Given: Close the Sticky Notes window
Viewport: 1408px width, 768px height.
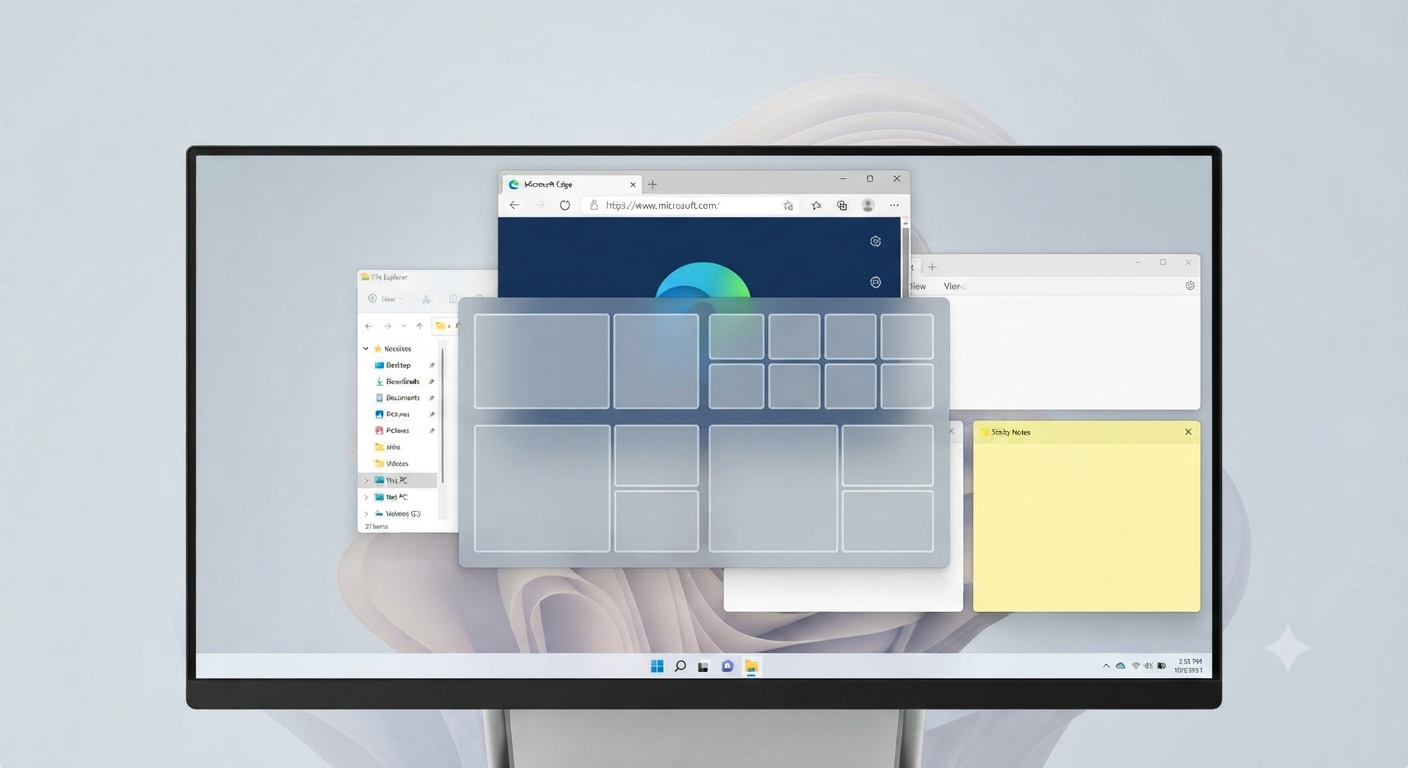Looking at the screenshot, I should coord(1188,432).
